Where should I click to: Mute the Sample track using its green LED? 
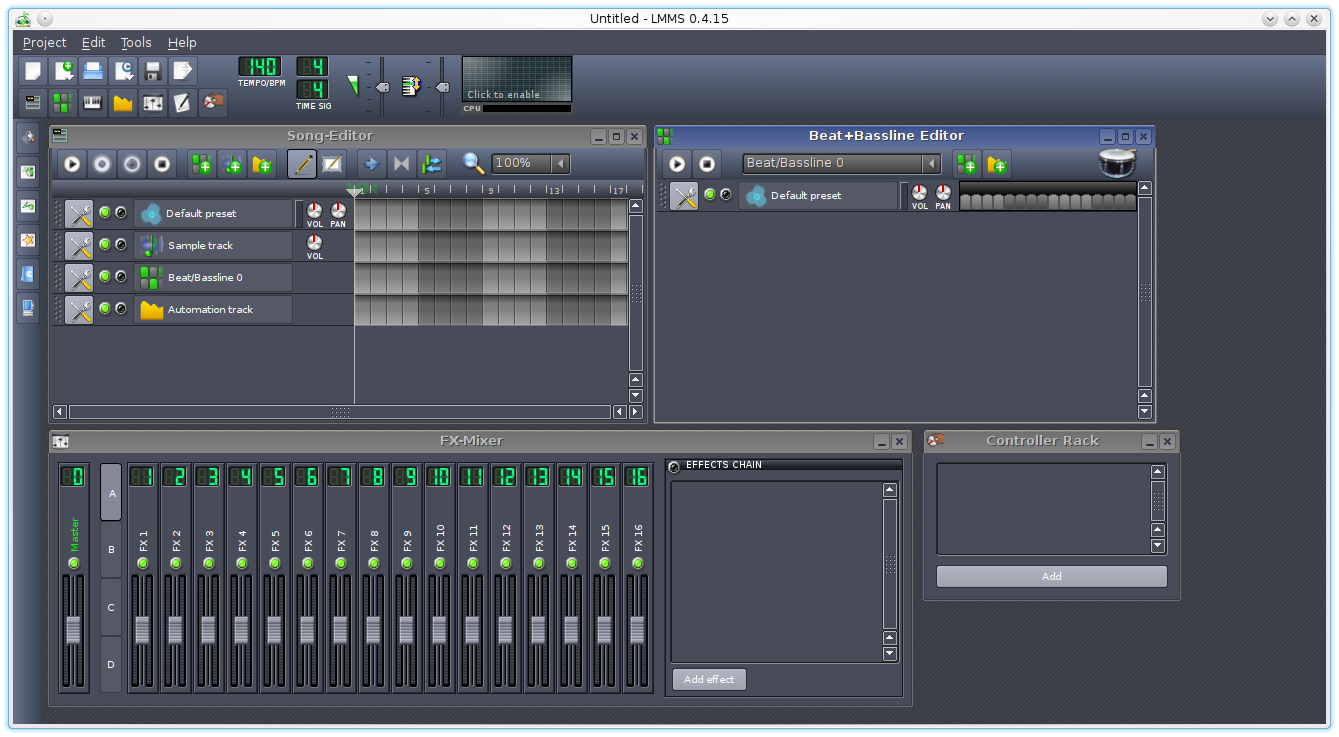tap(105, 244)
